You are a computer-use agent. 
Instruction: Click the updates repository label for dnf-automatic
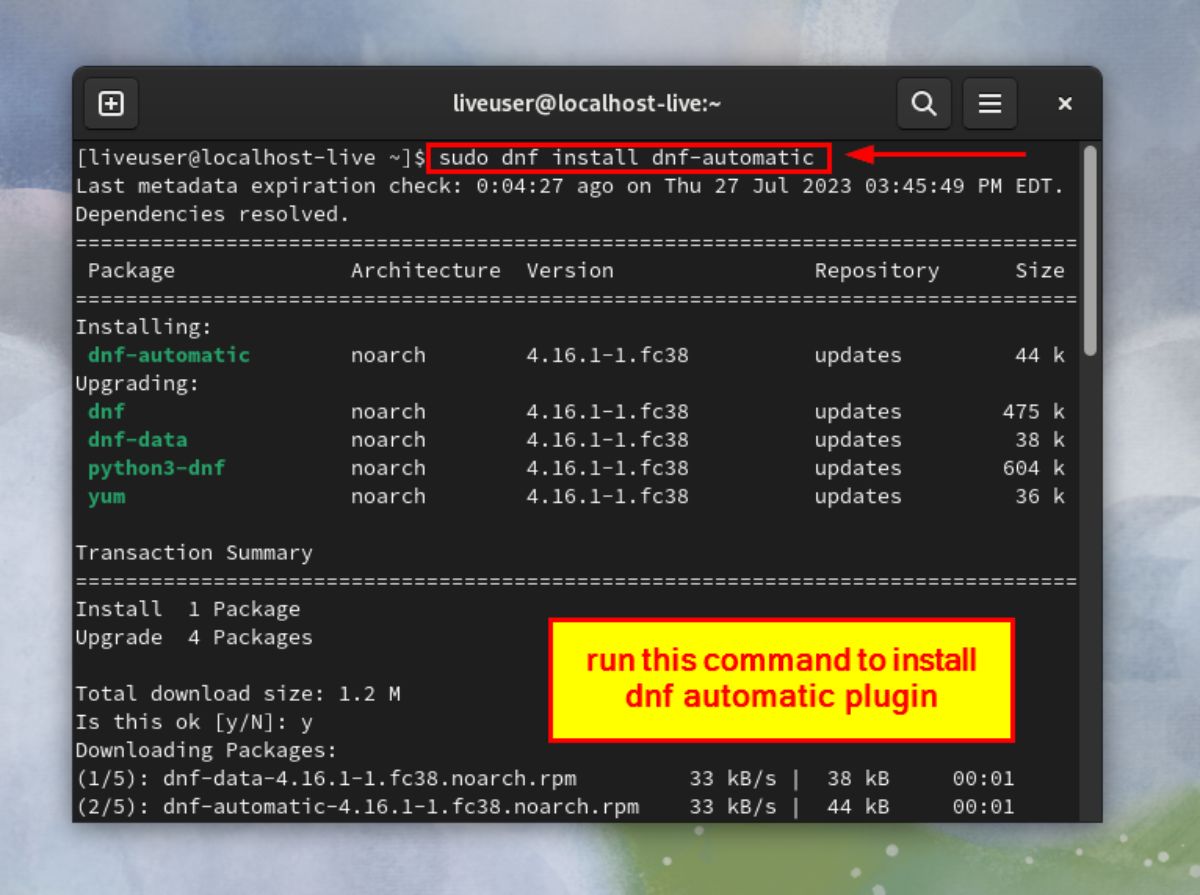[856, 354]
